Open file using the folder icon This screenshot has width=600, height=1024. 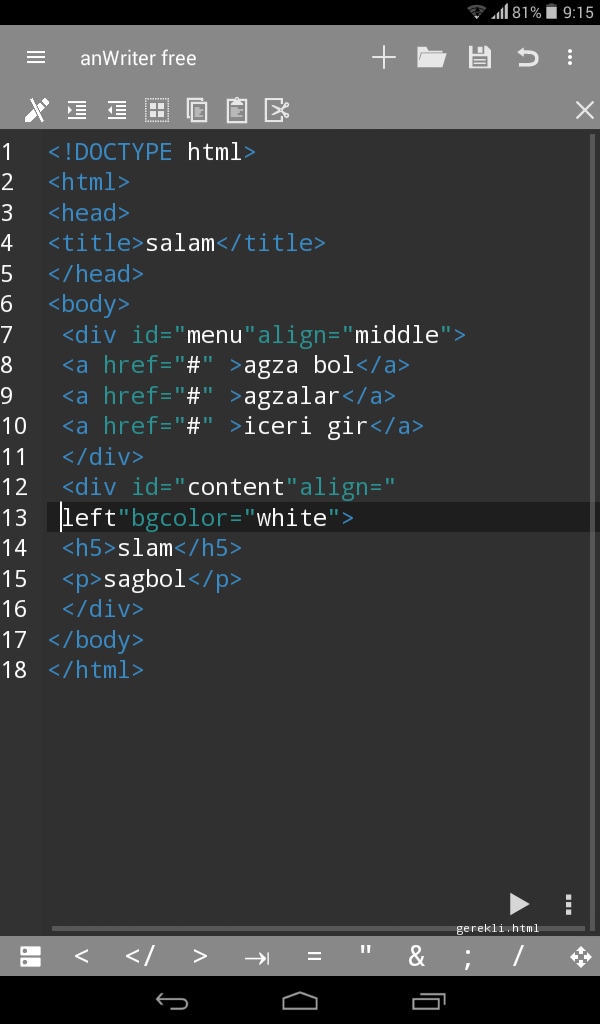click(x=432, y=57)
